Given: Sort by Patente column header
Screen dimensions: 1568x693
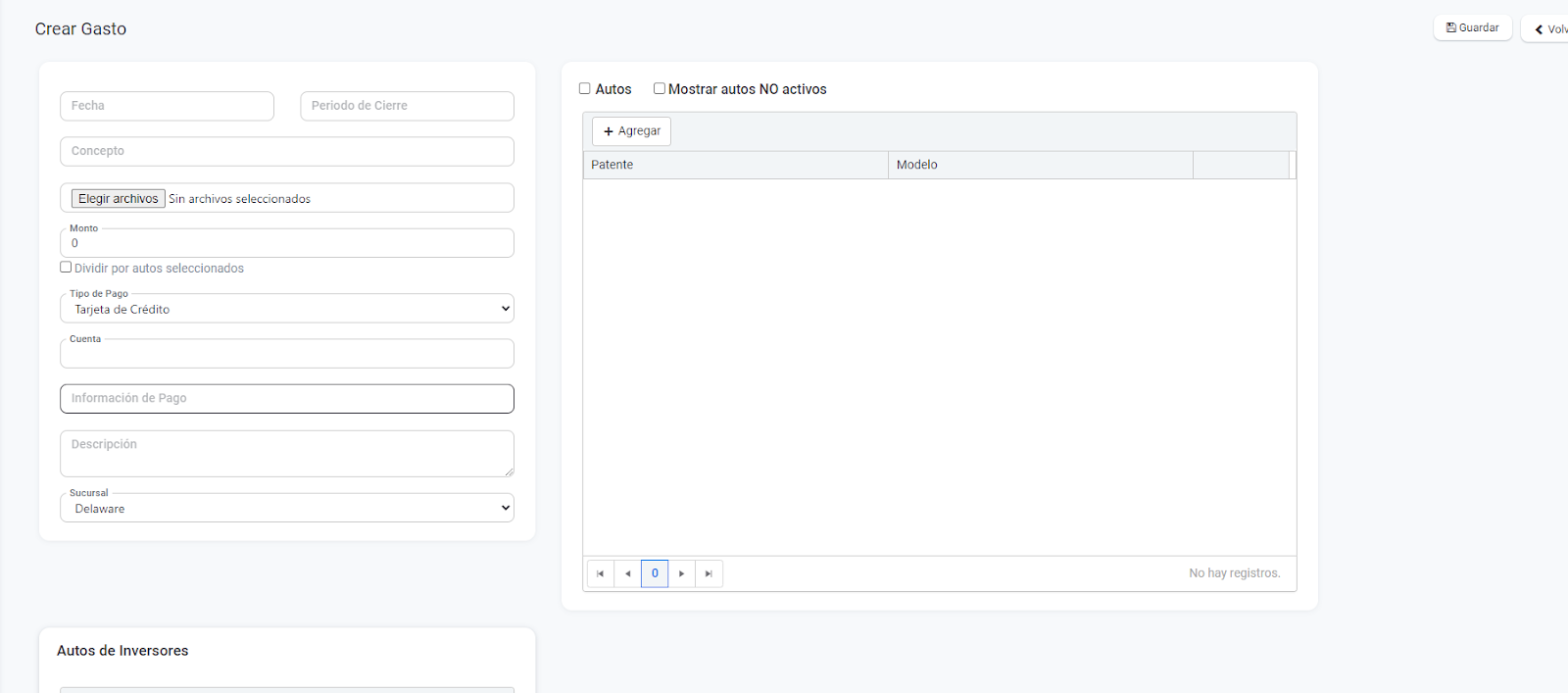Looking at the screenshot, I should click(x=735, y=165).
